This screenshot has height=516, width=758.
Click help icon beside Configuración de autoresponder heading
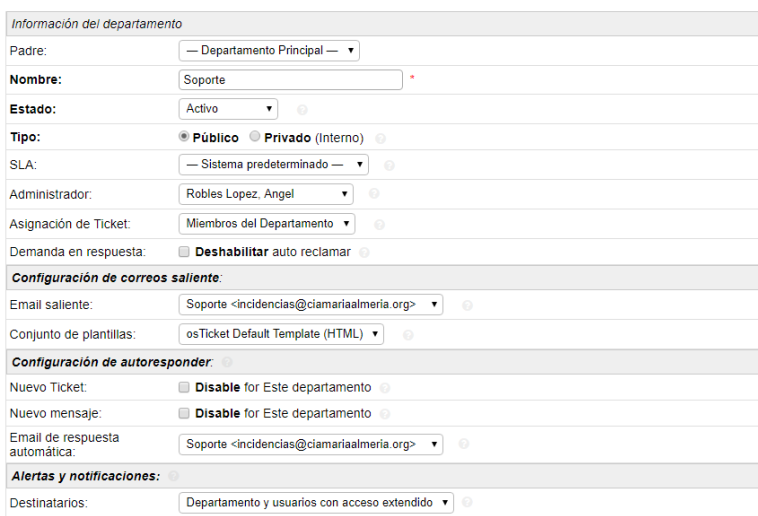pos(226,361)
